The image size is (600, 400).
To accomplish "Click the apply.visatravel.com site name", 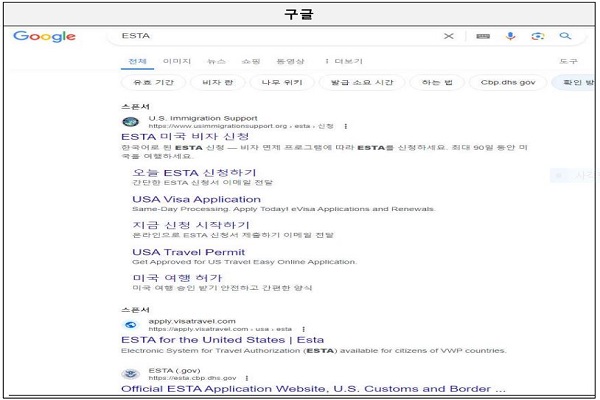I will pos(192,321).
